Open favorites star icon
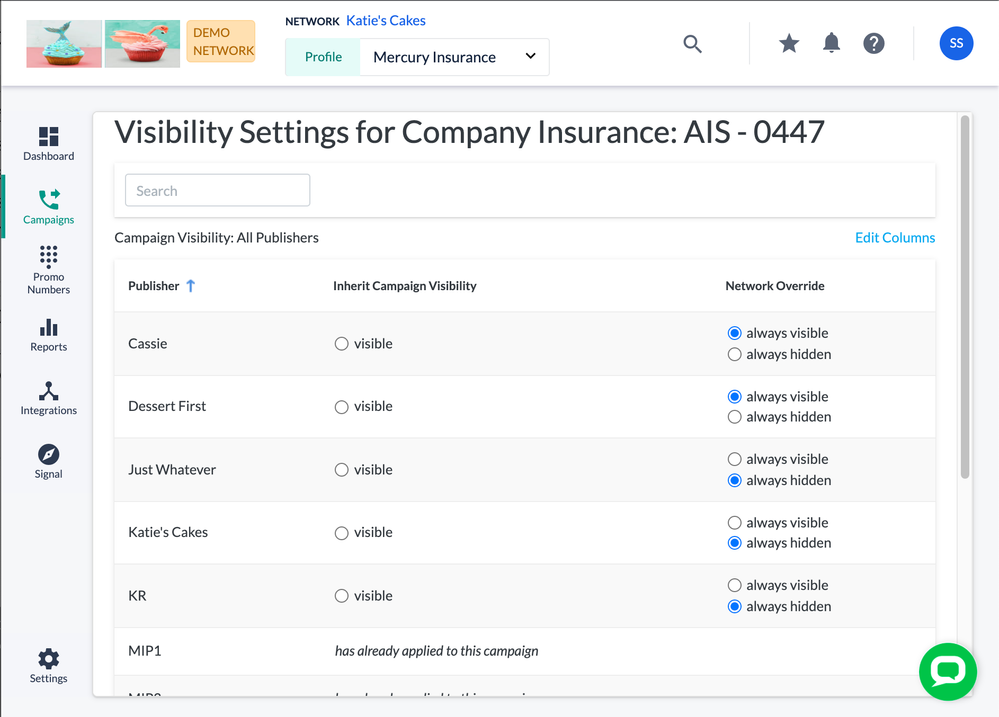 (x=789, y=43)
